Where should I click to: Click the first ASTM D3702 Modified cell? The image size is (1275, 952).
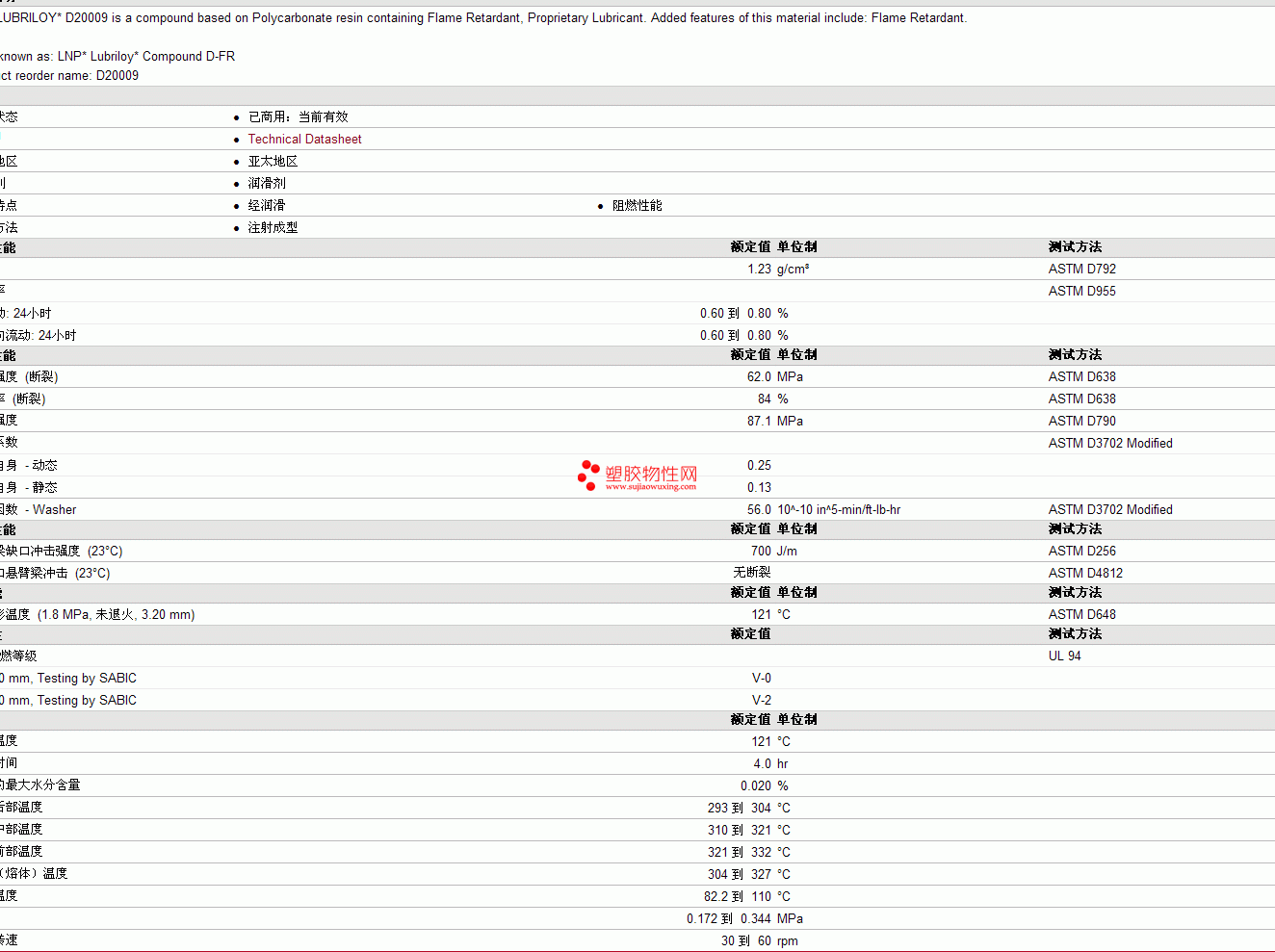1110,443
